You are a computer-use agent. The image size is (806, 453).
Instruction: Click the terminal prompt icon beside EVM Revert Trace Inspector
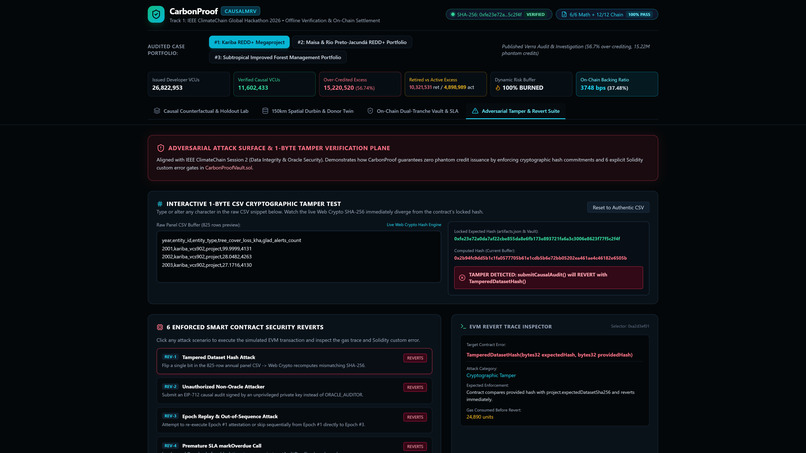tap(463, 327)
